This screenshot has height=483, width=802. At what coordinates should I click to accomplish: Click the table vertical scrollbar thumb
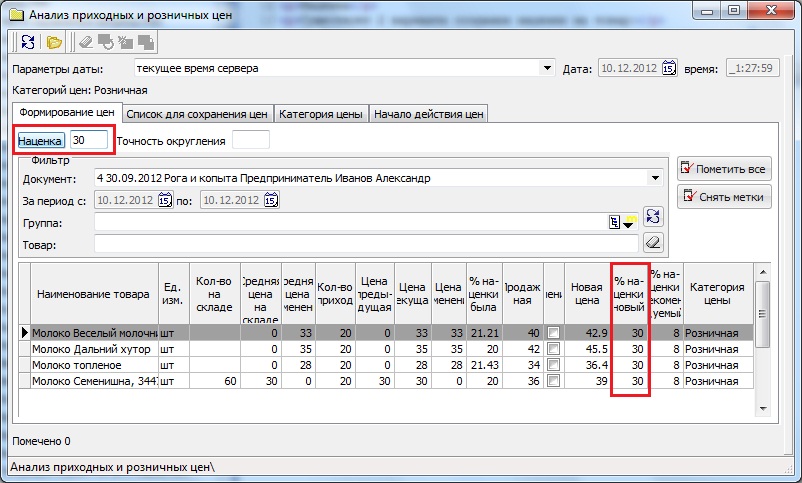coord(763,314)
